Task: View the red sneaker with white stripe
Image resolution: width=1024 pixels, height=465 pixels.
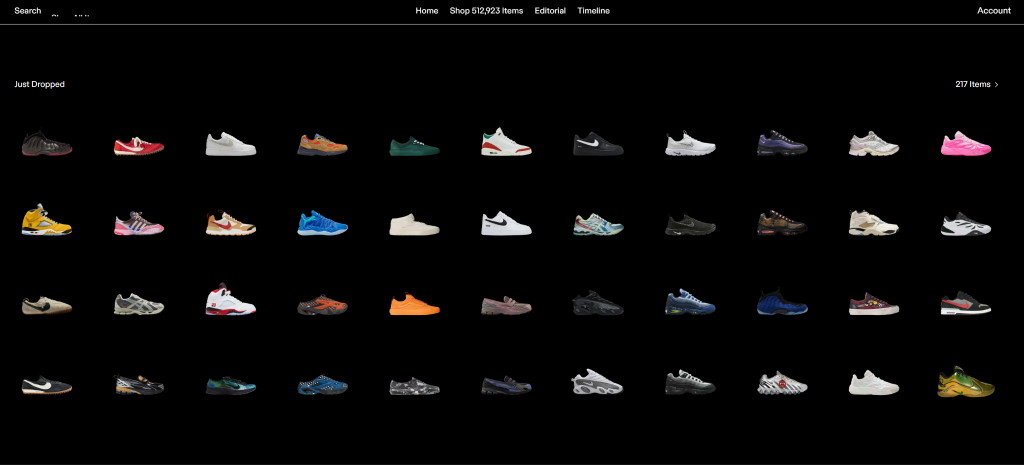Action: (138, 147)
